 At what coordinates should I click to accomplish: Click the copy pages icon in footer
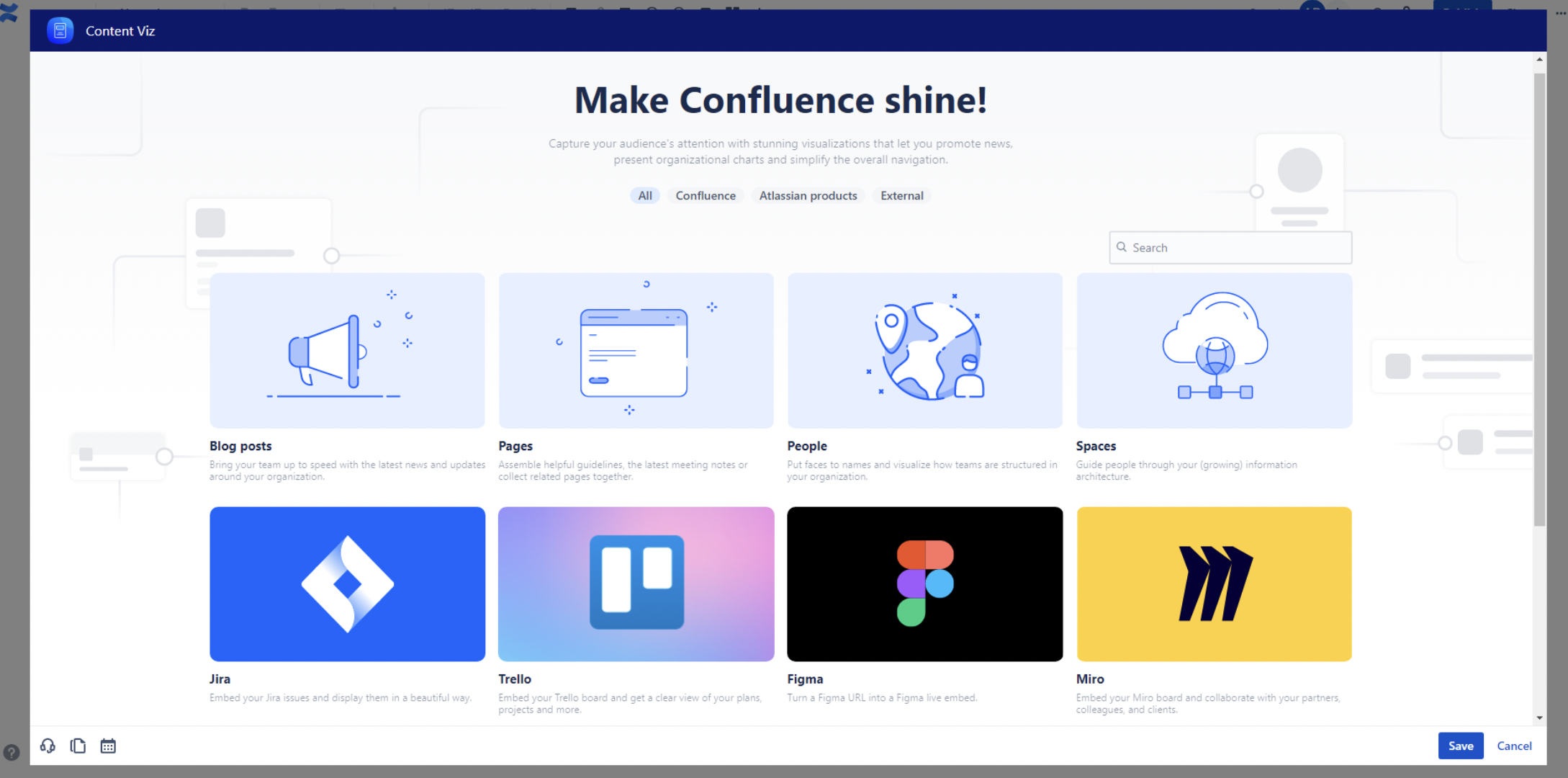pyautogui.click(x=78, y=746)
